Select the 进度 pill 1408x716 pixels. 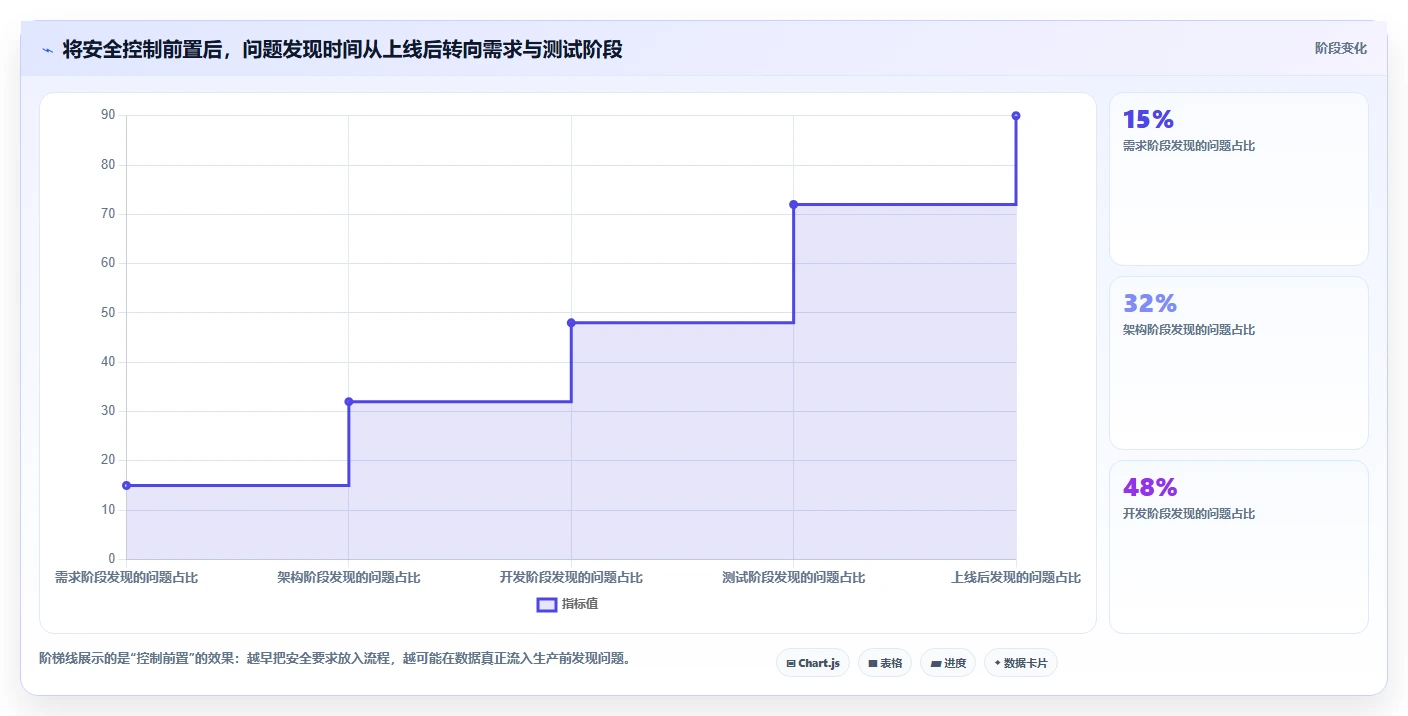(x=948, y=663)
